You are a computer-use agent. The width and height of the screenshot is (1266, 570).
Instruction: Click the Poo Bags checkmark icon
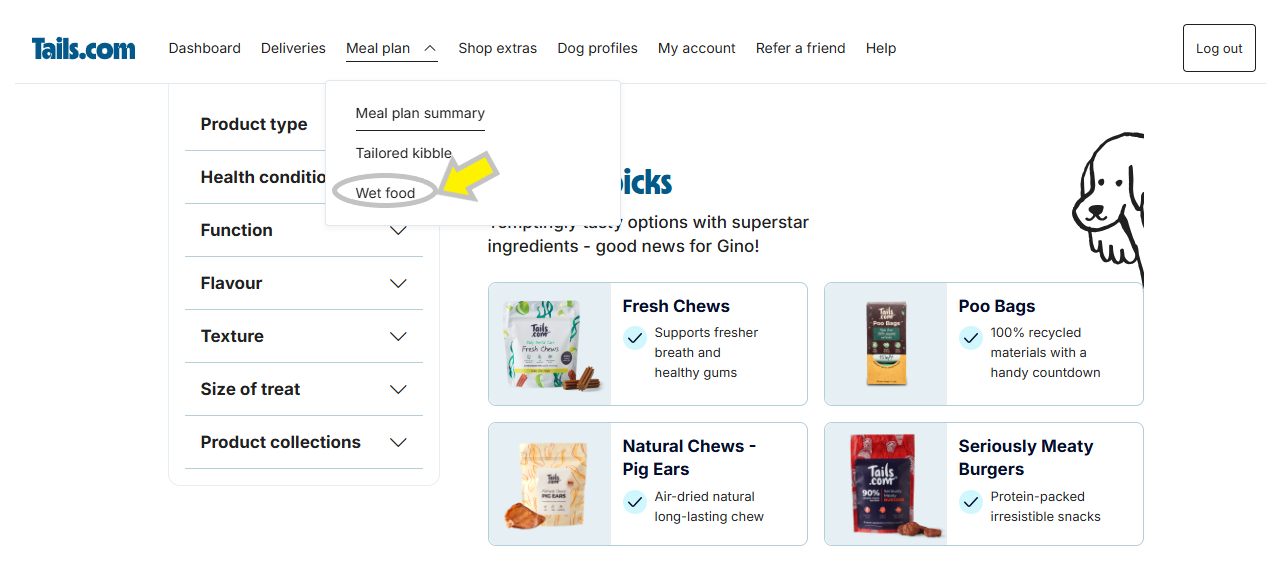click(x=971, y=338)
